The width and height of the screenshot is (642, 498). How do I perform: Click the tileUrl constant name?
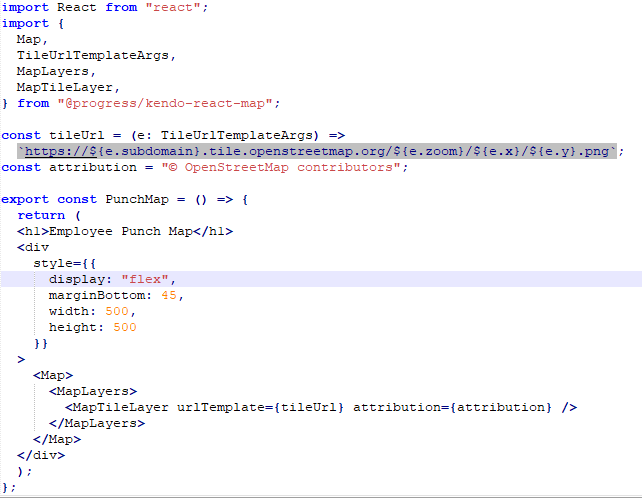pos(77,135)
